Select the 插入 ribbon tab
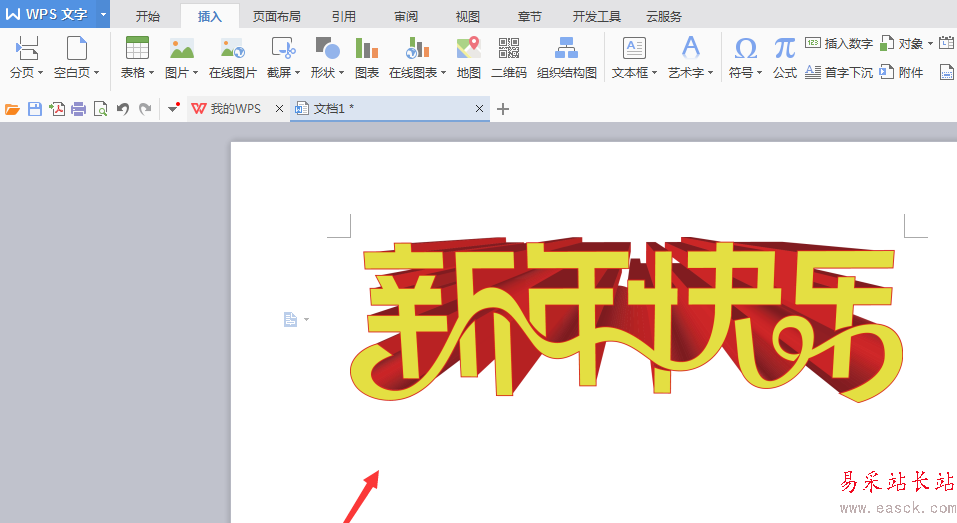The height and width of the screenshot is (523, 957). 209,16
